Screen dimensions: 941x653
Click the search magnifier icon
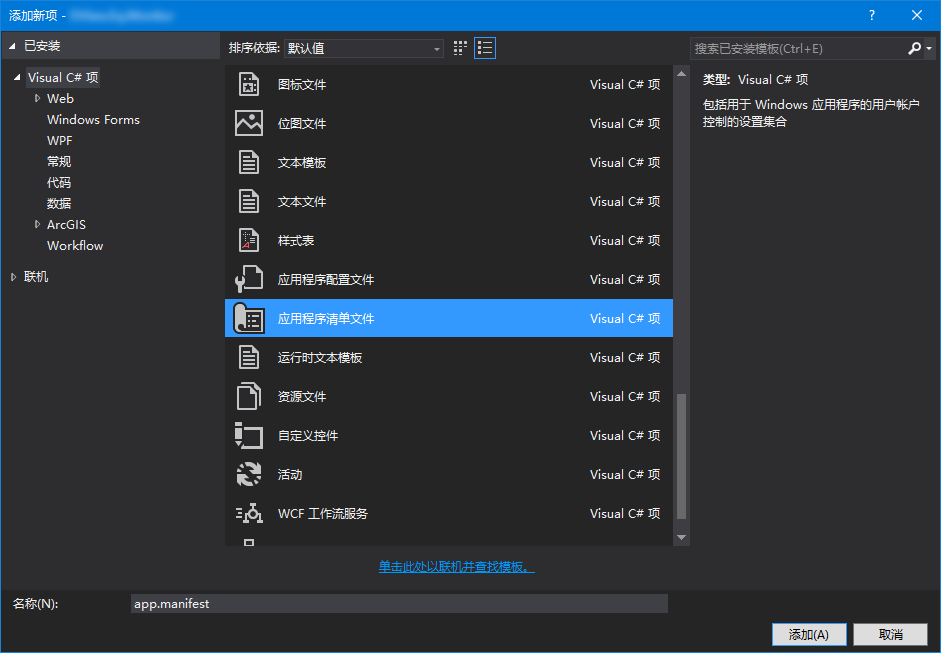(915, 48)
